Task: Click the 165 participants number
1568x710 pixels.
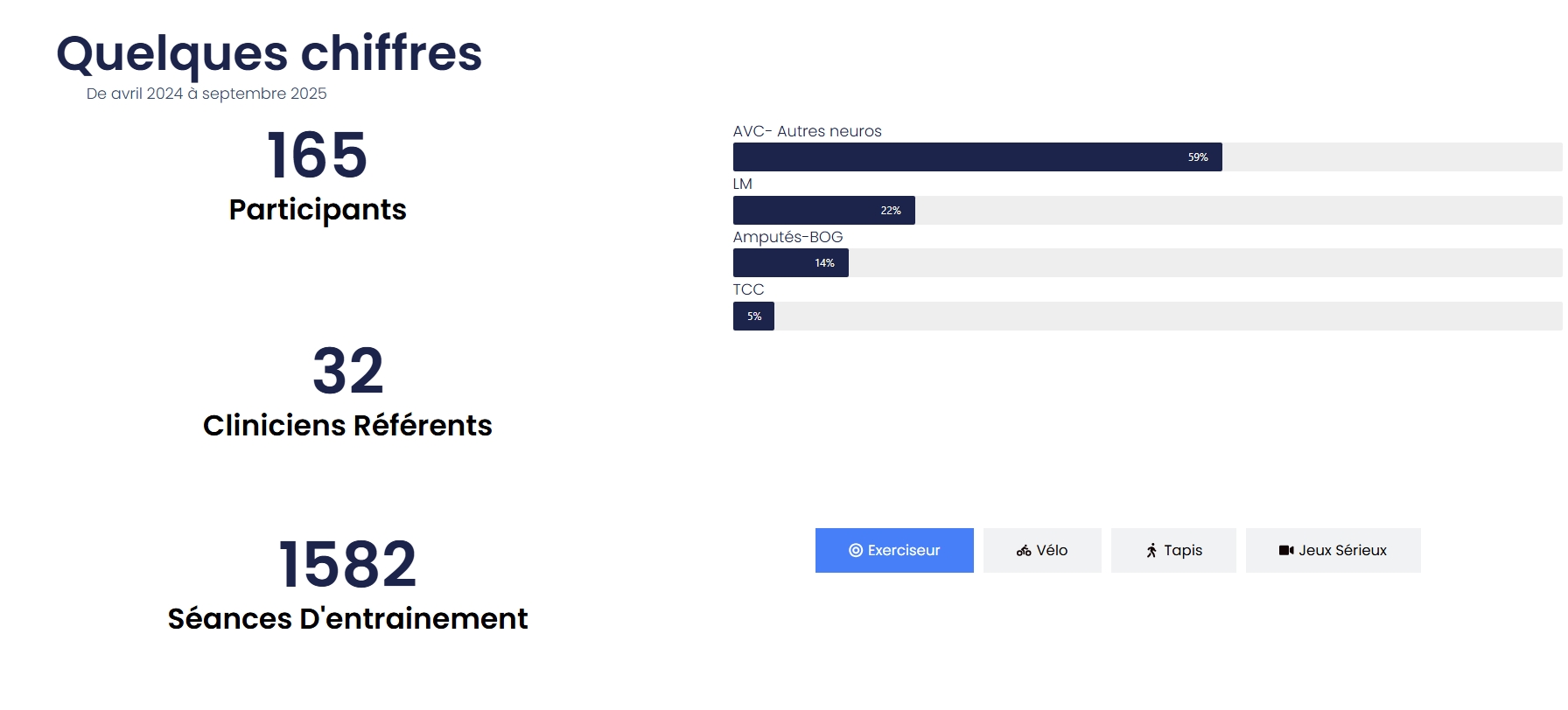Action: (317, 156)
